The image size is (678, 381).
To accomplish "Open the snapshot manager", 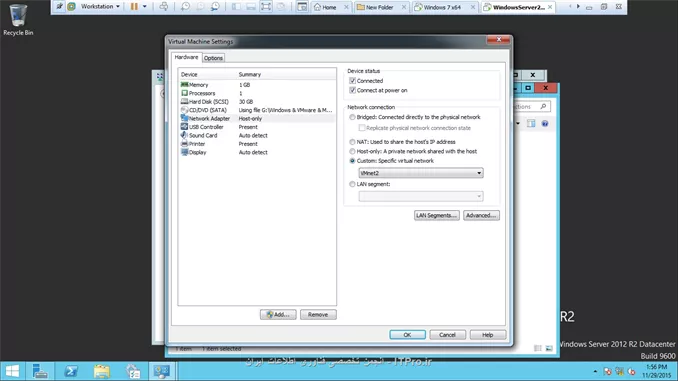I will click(215, 6).
